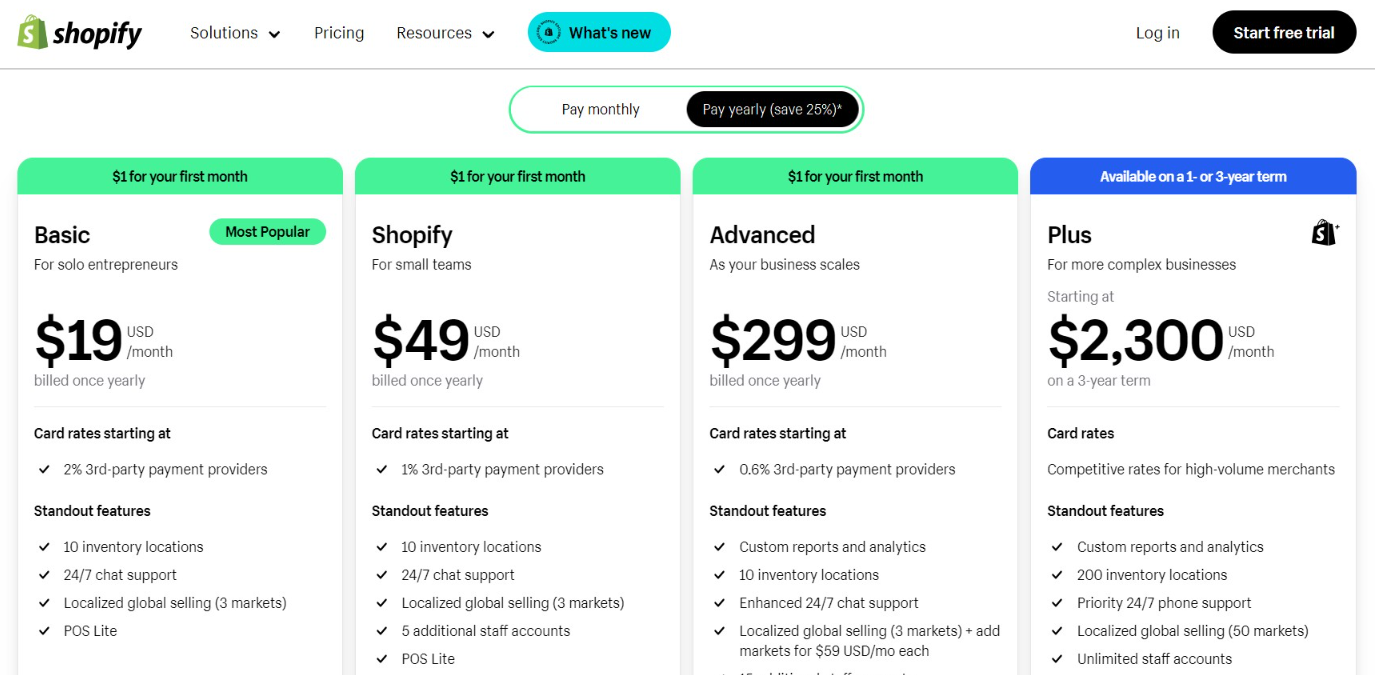Click checkmark beside POS Lite in Basic plan
Screen dimensions: 1375x675
45,631
